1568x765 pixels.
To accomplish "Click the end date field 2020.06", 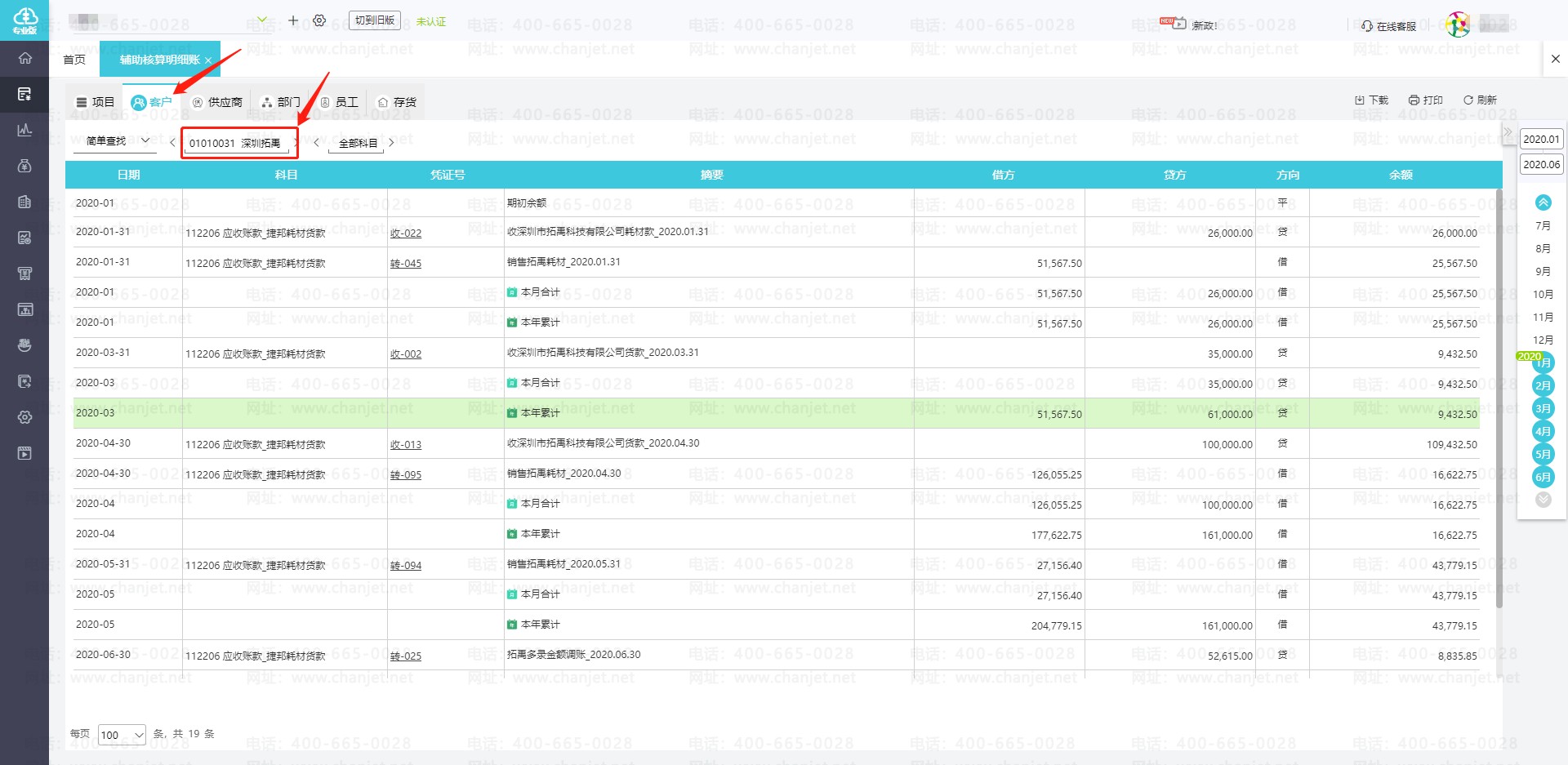I will point(1541,164).
